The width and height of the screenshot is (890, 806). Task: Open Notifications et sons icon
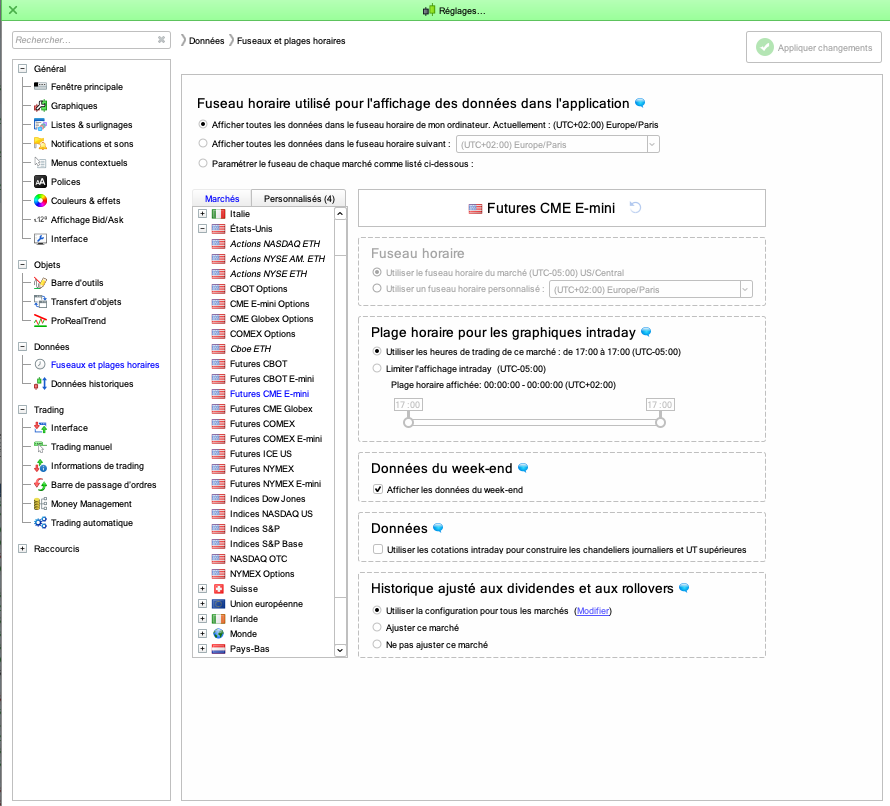[40, 144]
